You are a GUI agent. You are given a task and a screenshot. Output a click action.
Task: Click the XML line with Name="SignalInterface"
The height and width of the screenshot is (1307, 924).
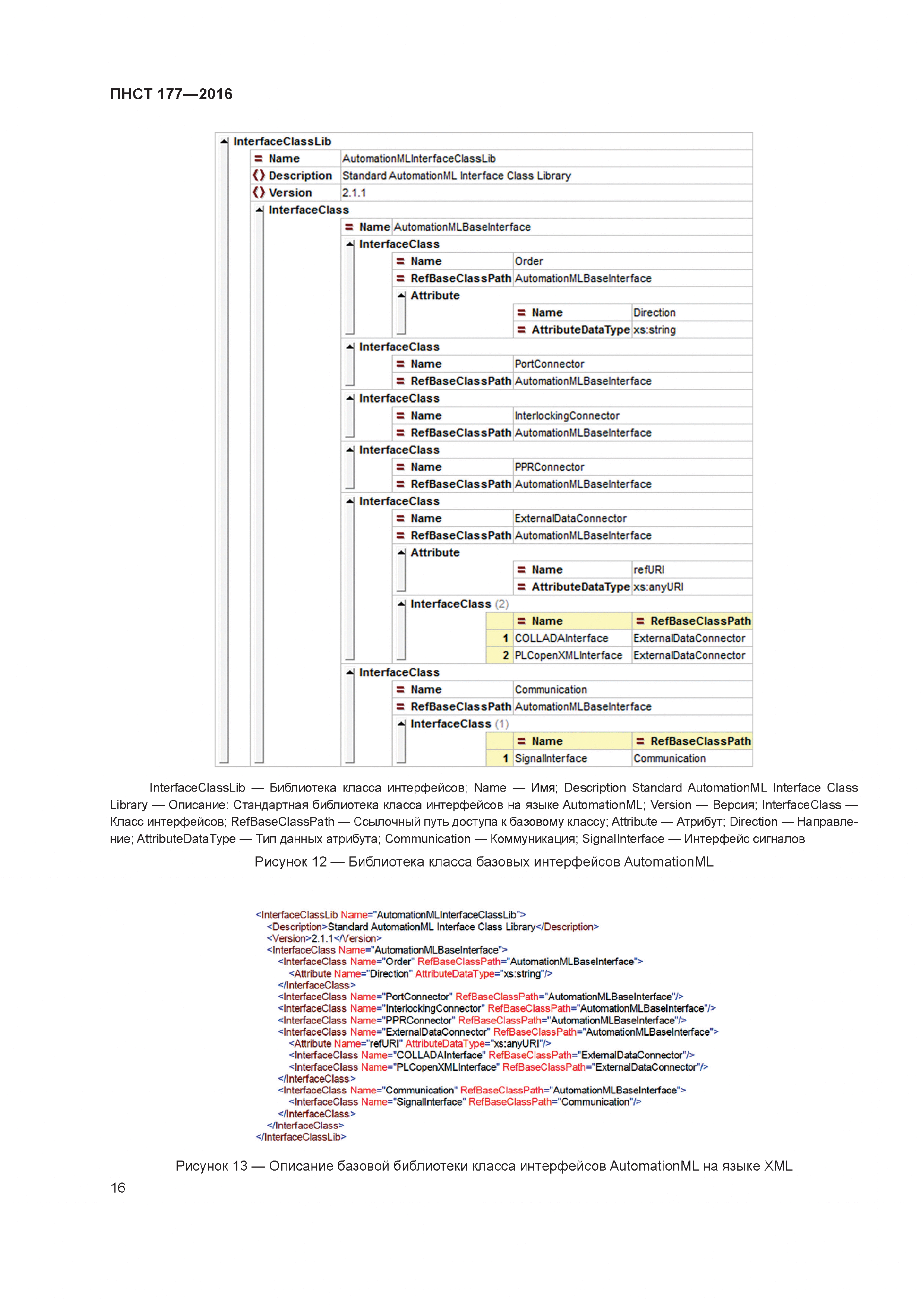pos(465,1102)
